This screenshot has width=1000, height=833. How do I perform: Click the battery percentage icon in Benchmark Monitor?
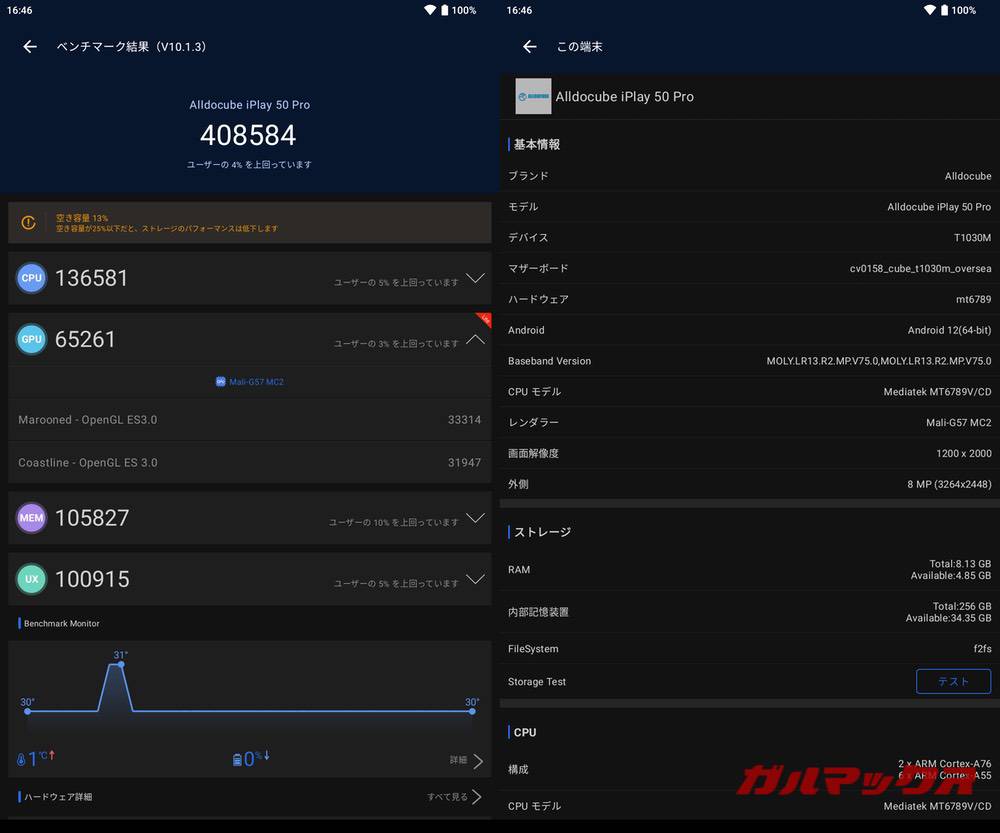coord(235,757)
